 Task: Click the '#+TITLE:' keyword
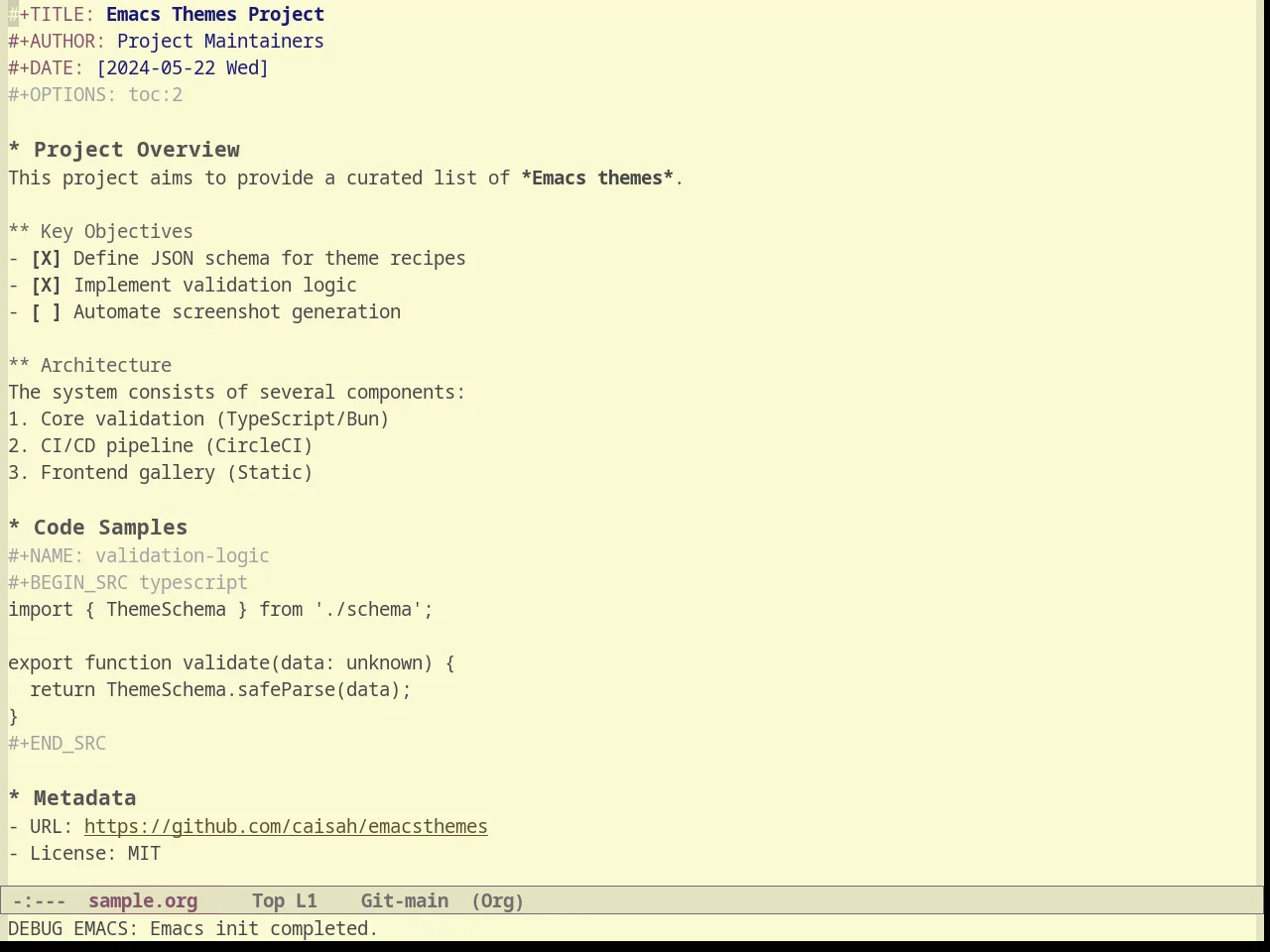pyautogui.click(x=52, y=15)
